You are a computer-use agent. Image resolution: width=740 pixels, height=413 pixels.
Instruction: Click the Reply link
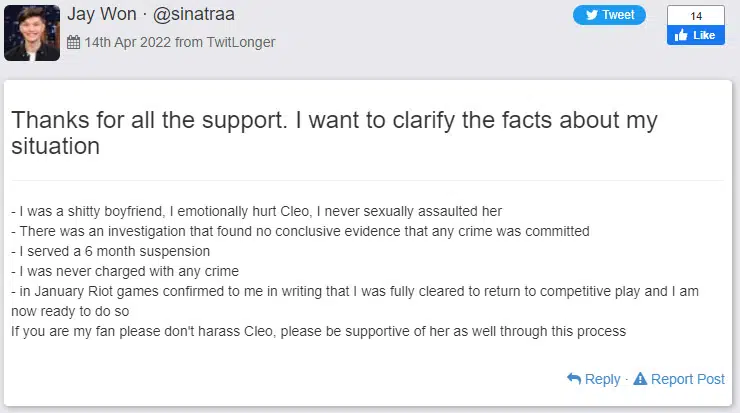[x=602, y=379]
